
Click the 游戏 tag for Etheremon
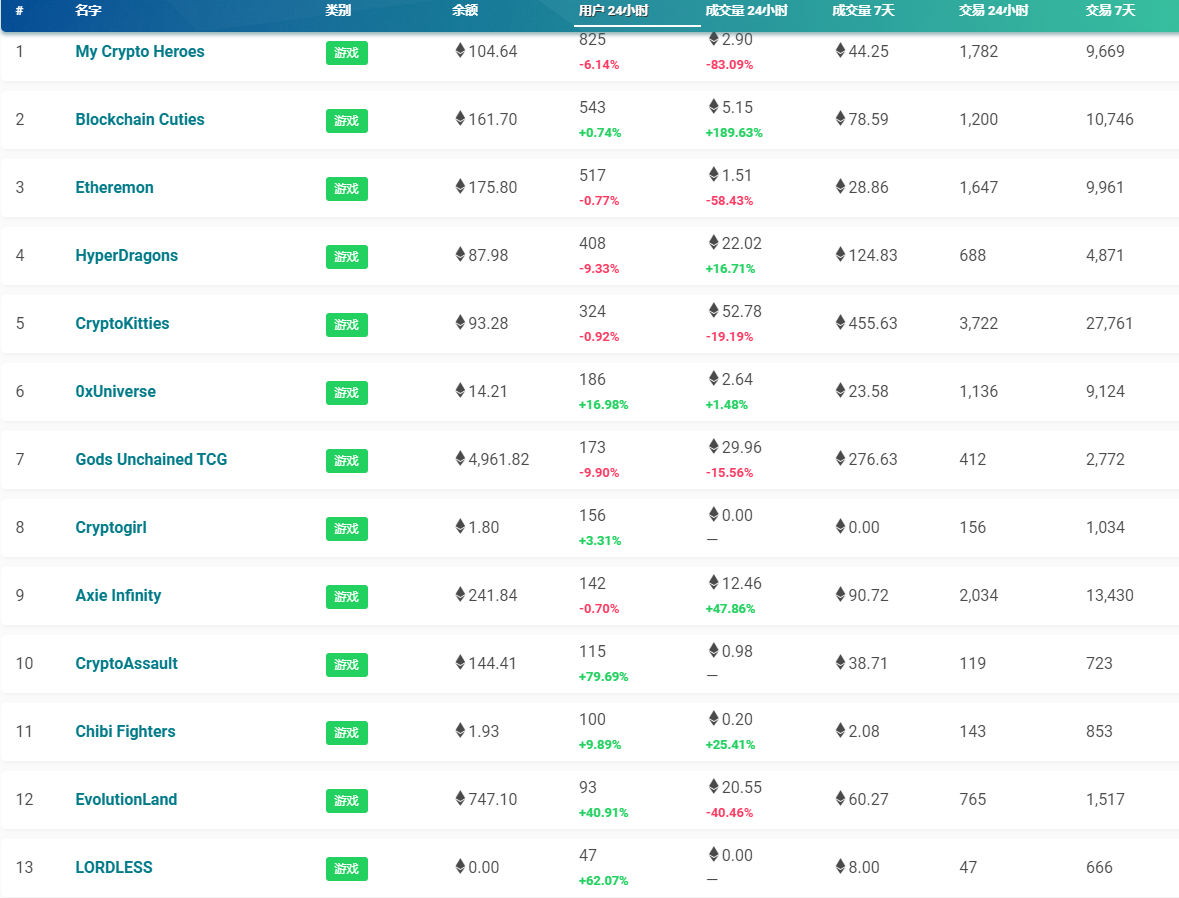coord(347,189)
